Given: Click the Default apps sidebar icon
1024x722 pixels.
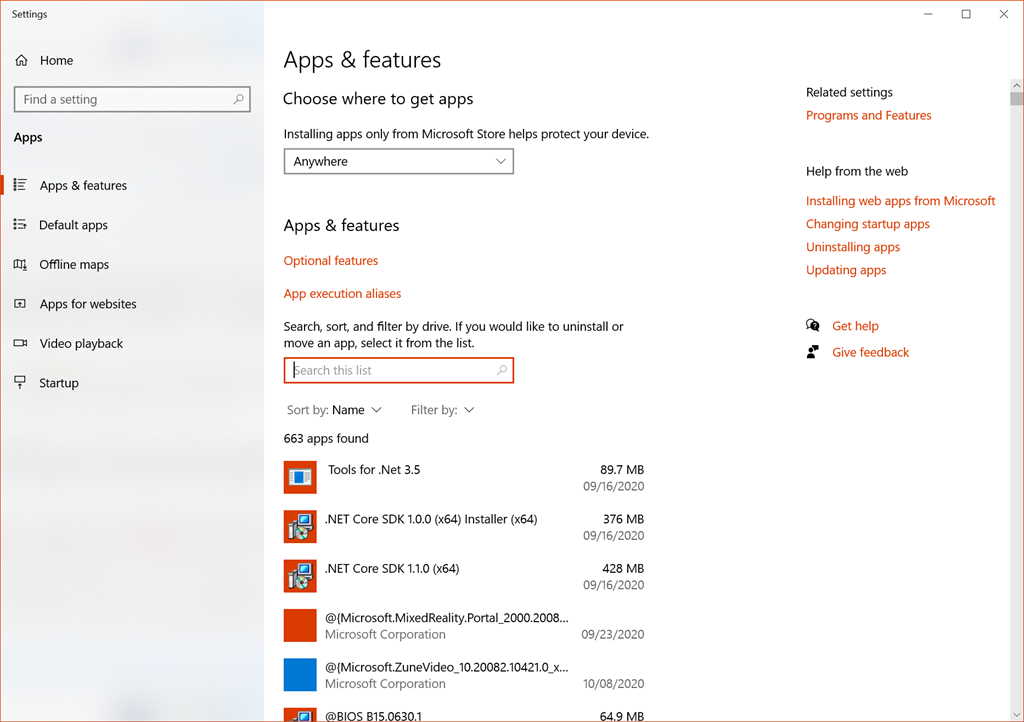Looking at the screenshot, I should 20,225.
